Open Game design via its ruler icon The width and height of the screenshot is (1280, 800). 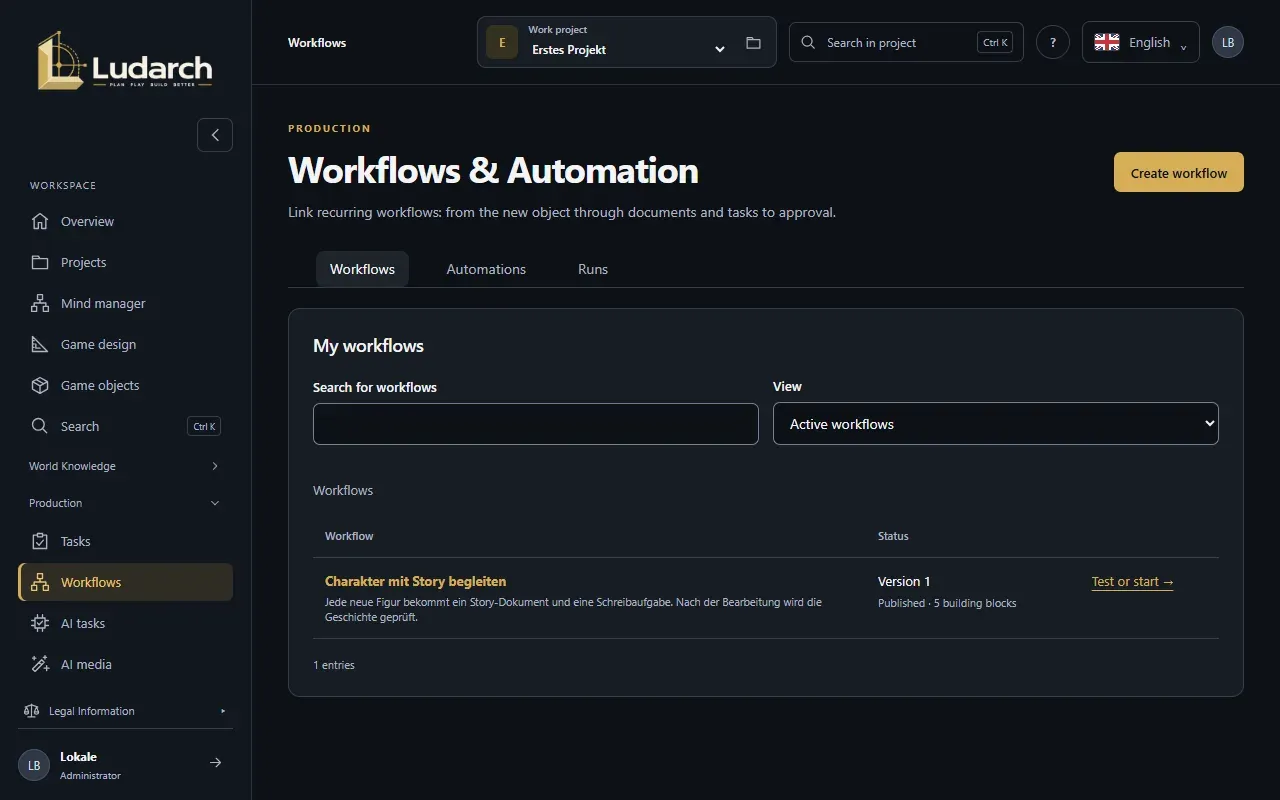[x=40, y=344]
